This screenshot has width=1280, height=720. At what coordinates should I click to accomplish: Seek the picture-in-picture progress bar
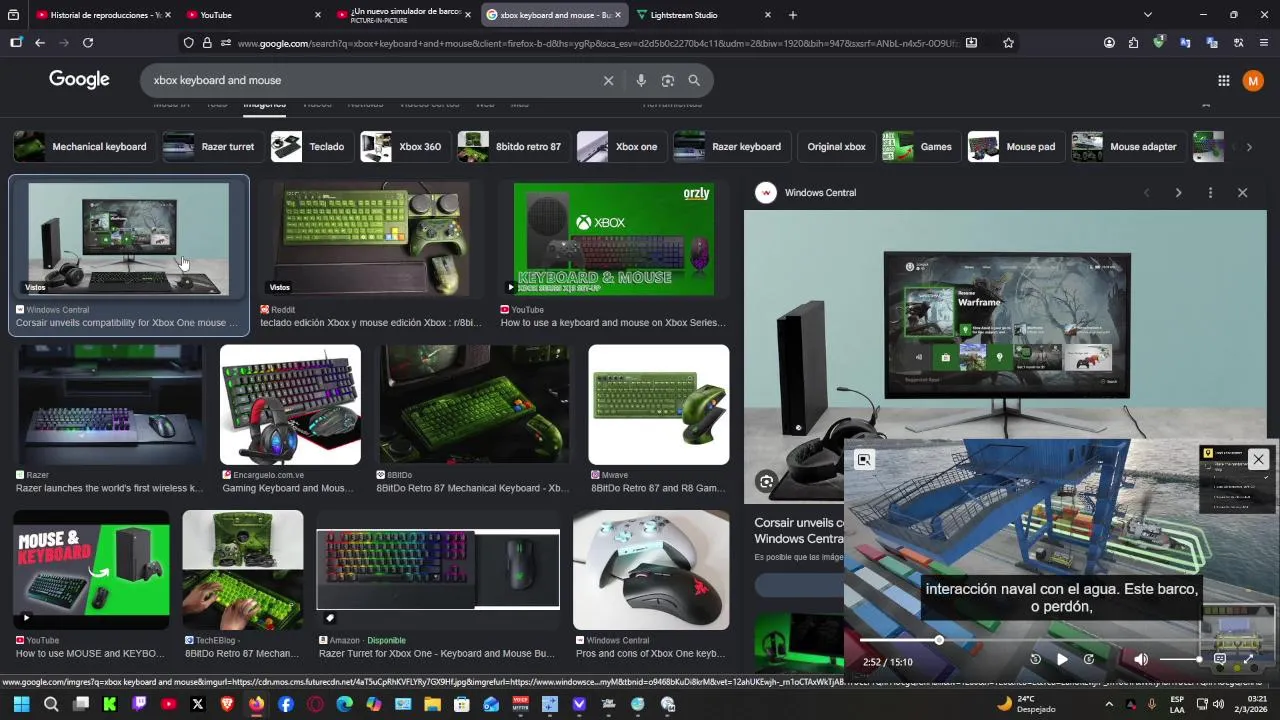(1060, 640)
